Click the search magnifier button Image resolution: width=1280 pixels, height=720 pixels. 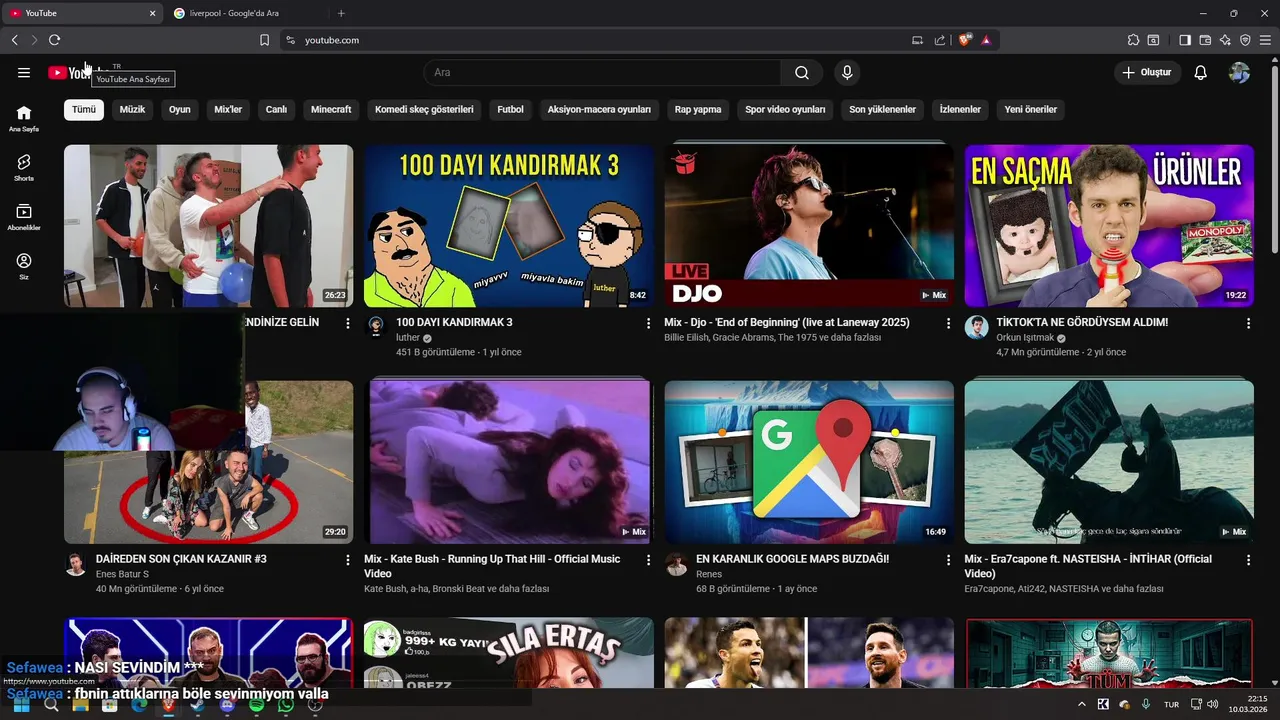coord(802,73)
